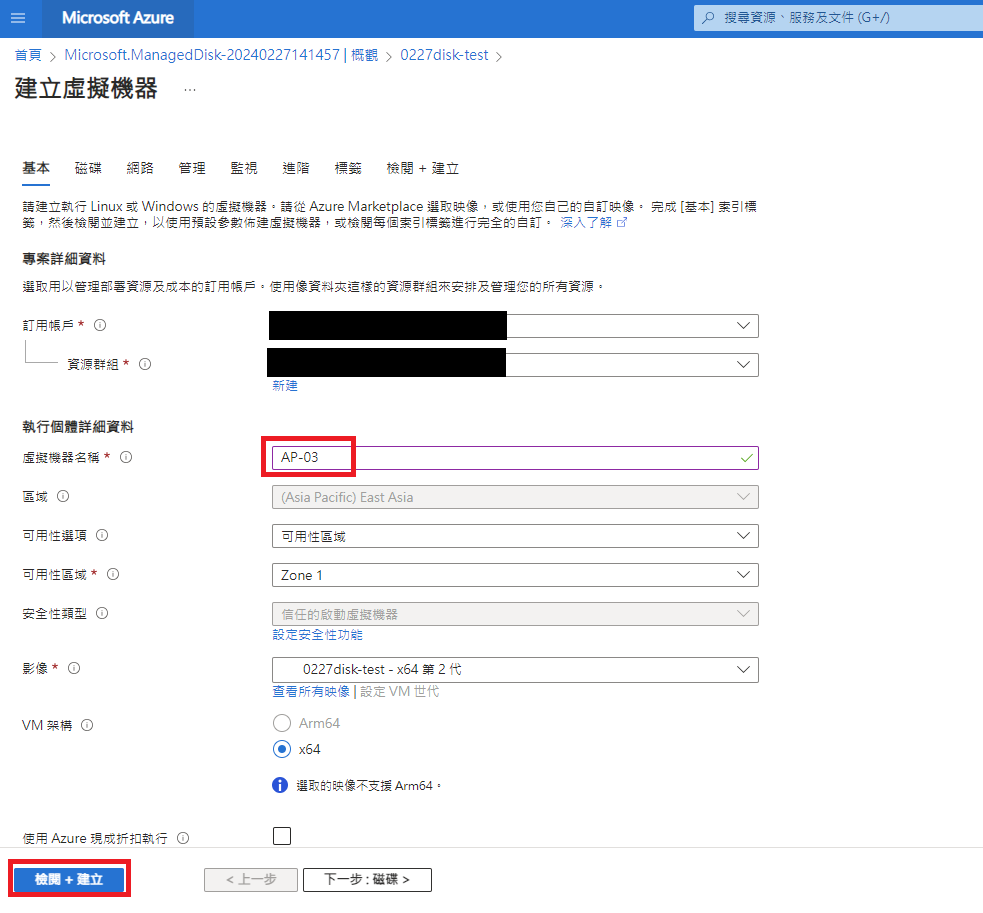
Task: Enable the Azure 現成折扣 checkbox
Action: tap(282, 836)
